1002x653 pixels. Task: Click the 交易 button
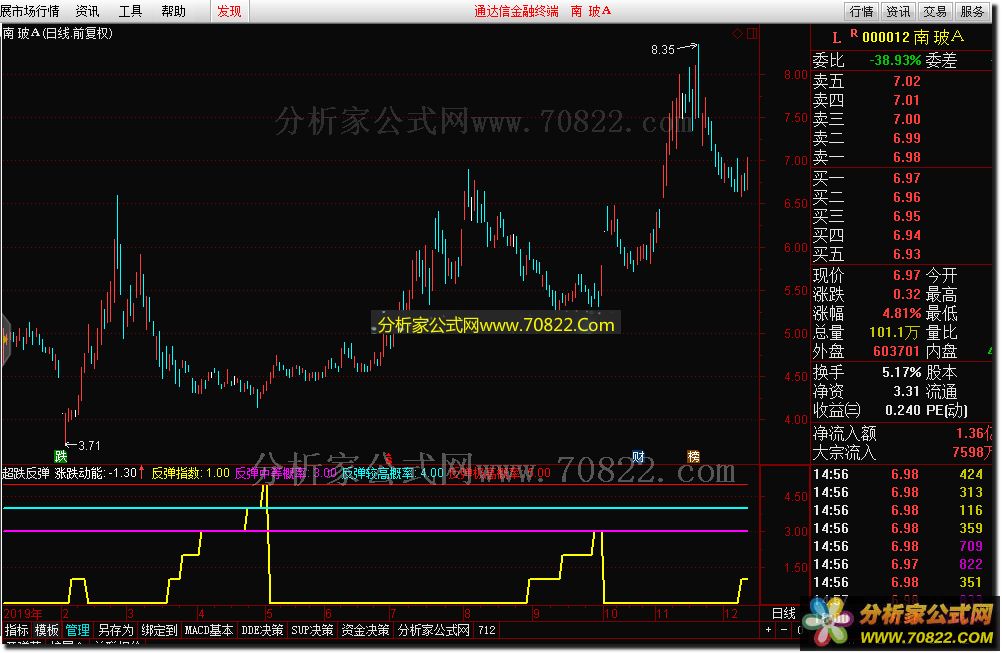(934, 11)
